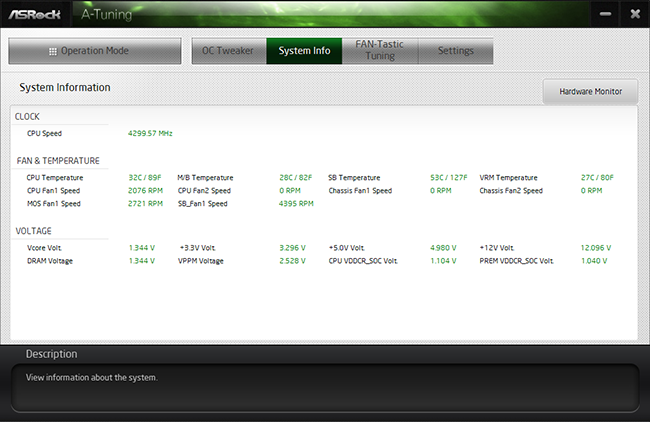The image size is (650, 422).
Task: Click the M/B Temperature value 28C / 82F
Action: pyautogui.click(x=296, y=177)
